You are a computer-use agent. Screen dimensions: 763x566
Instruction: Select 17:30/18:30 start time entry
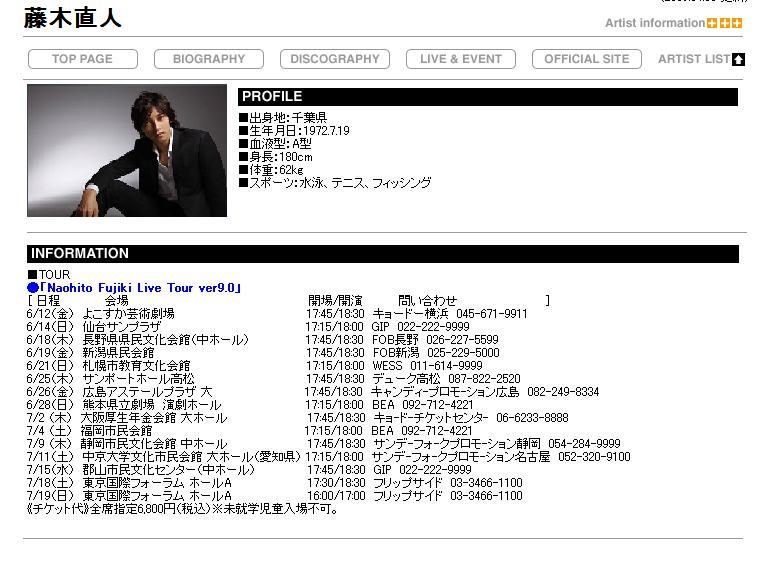[x=336, y=483]
